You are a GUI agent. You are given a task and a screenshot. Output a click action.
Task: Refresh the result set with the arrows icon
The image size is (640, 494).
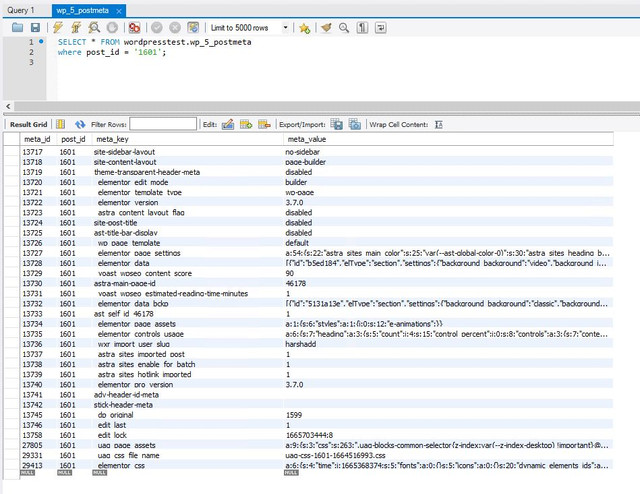(80, 124)
